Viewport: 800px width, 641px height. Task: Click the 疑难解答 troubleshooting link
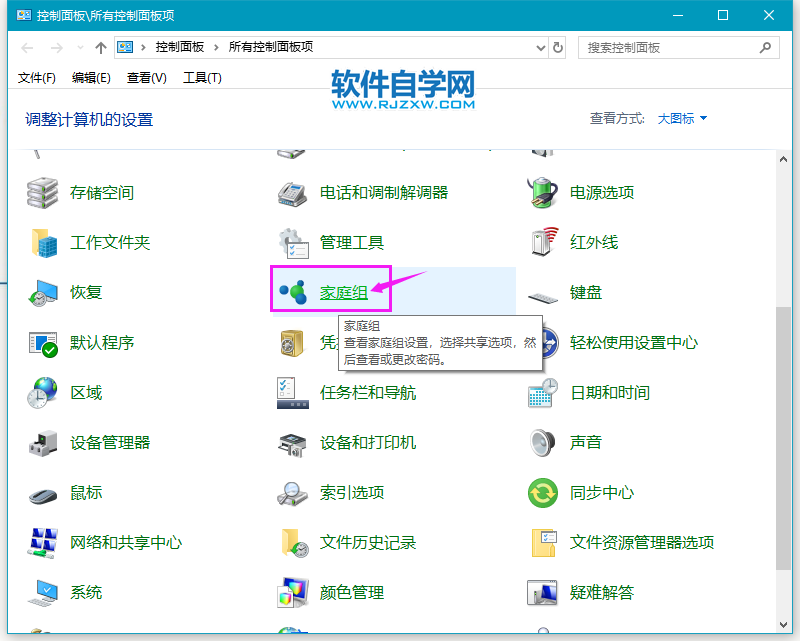click(x=601, y=592)
